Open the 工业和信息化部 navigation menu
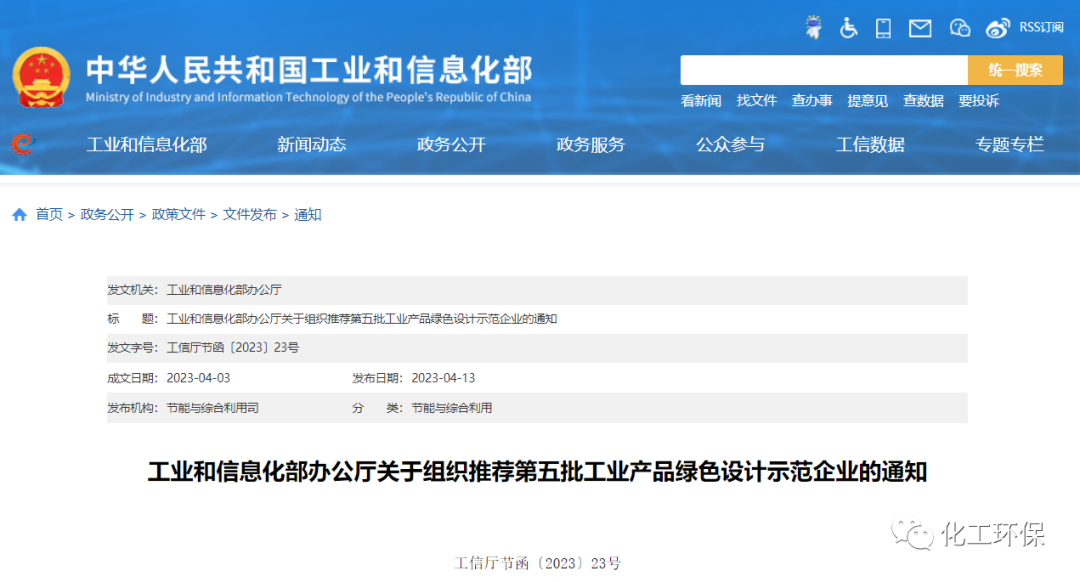The width and height of the screenshot is (1080, 582). click(147, 145)
